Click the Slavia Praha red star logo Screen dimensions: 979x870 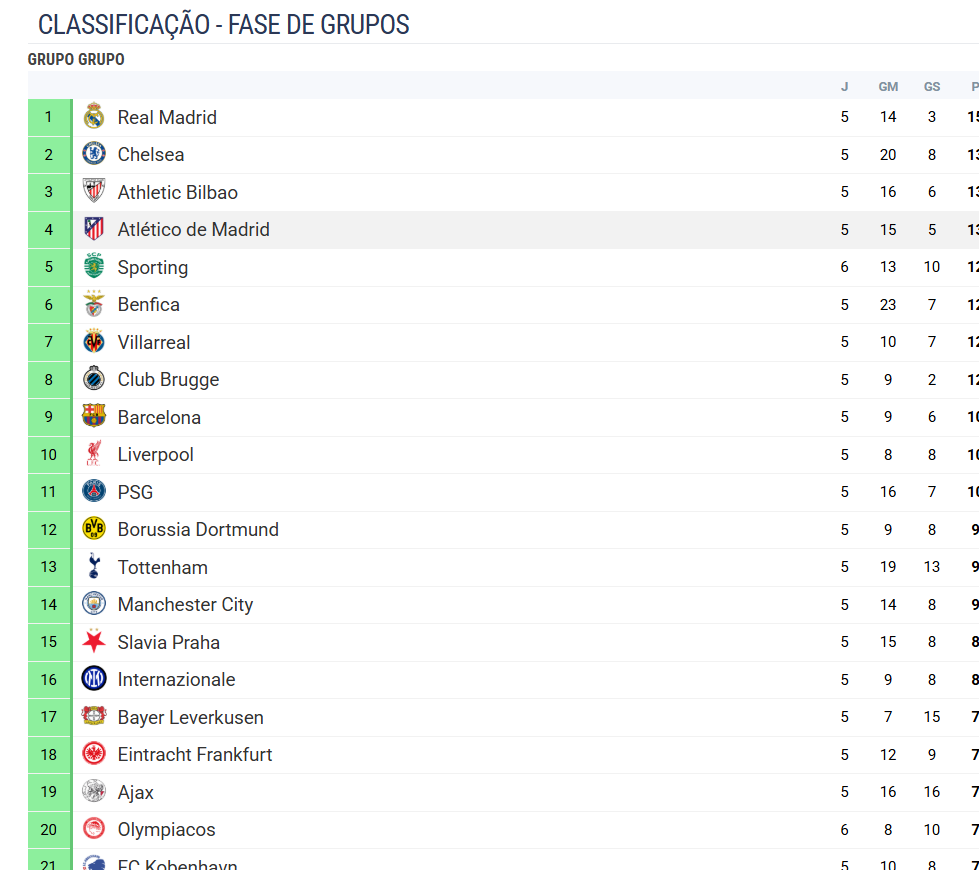coord(94,642)
